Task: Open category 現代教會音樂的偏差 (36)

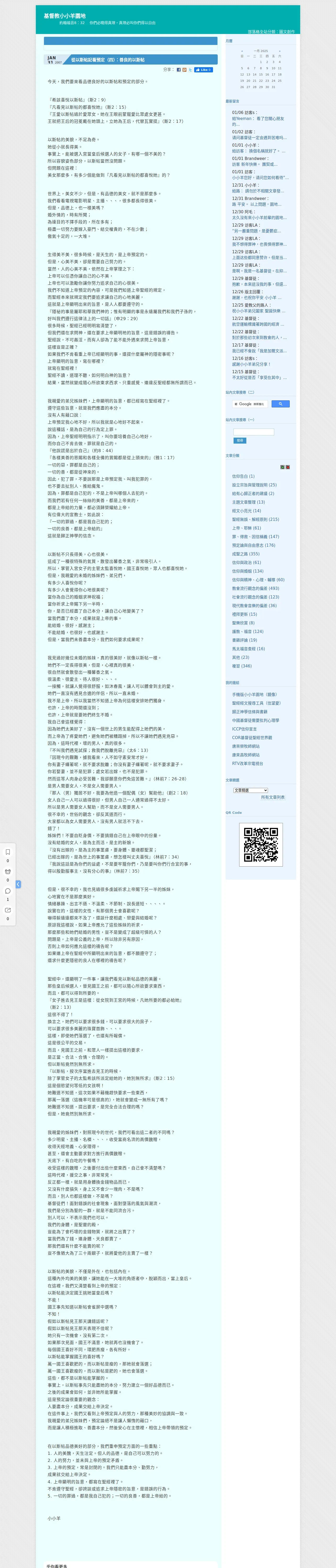Action: click(254, 606)
